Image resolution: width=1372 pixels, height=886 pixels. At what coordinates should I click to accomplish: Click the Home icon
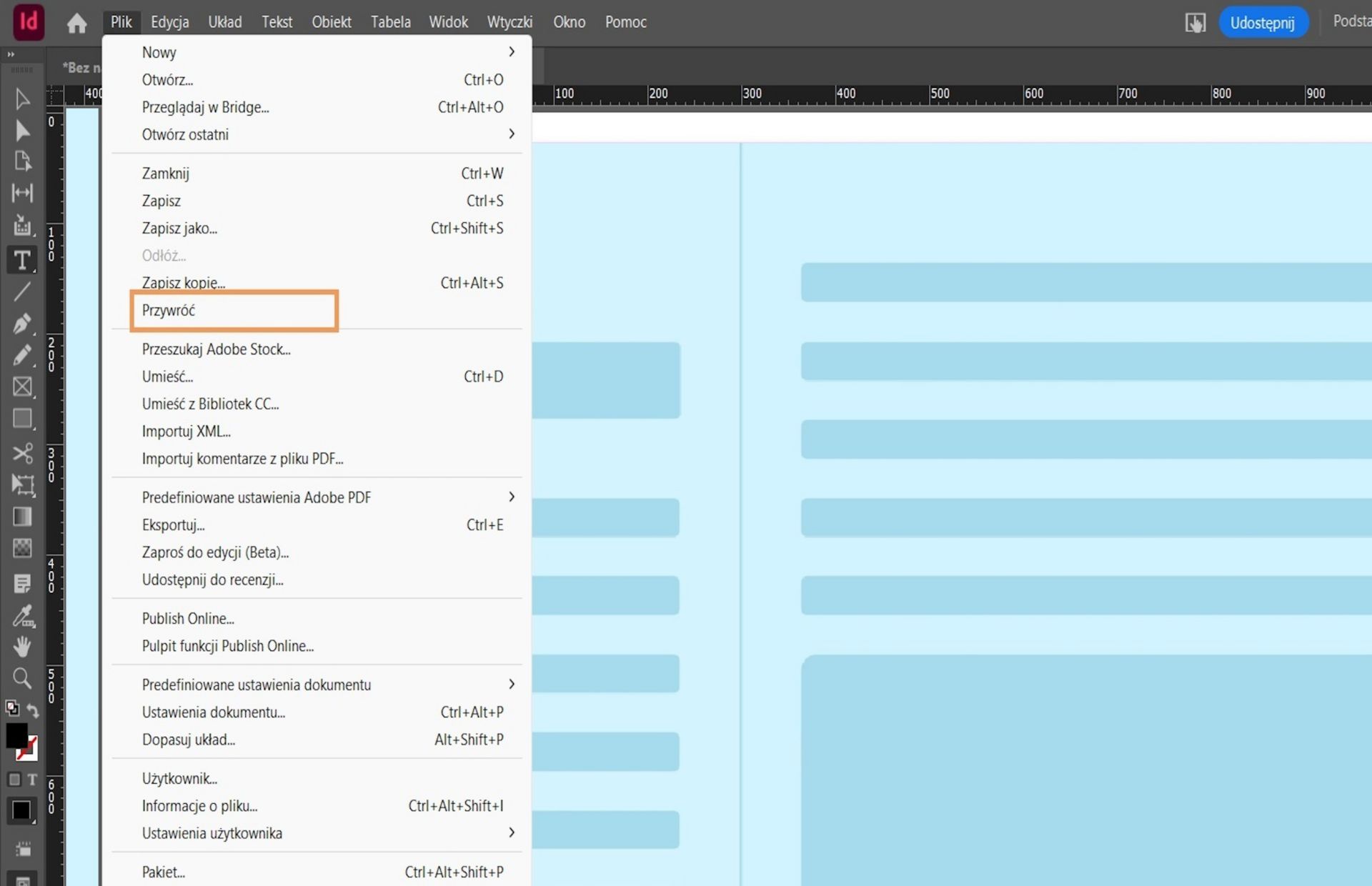(x=76, y=23)
